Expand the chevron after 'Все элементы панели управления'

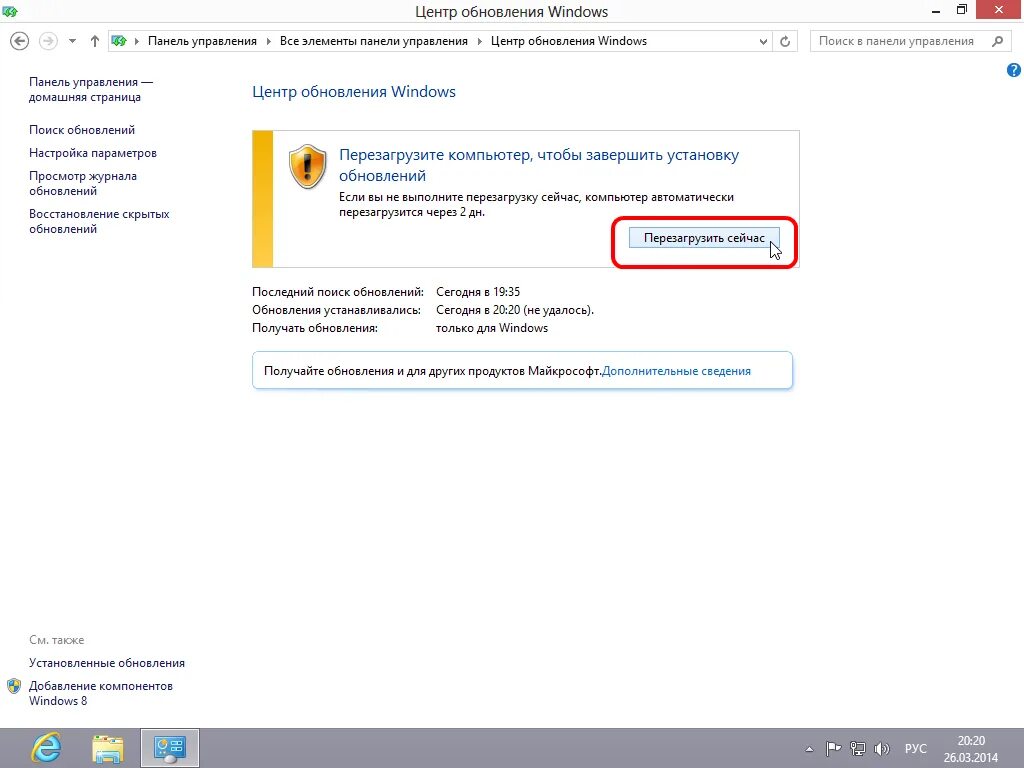pos(479,41)
